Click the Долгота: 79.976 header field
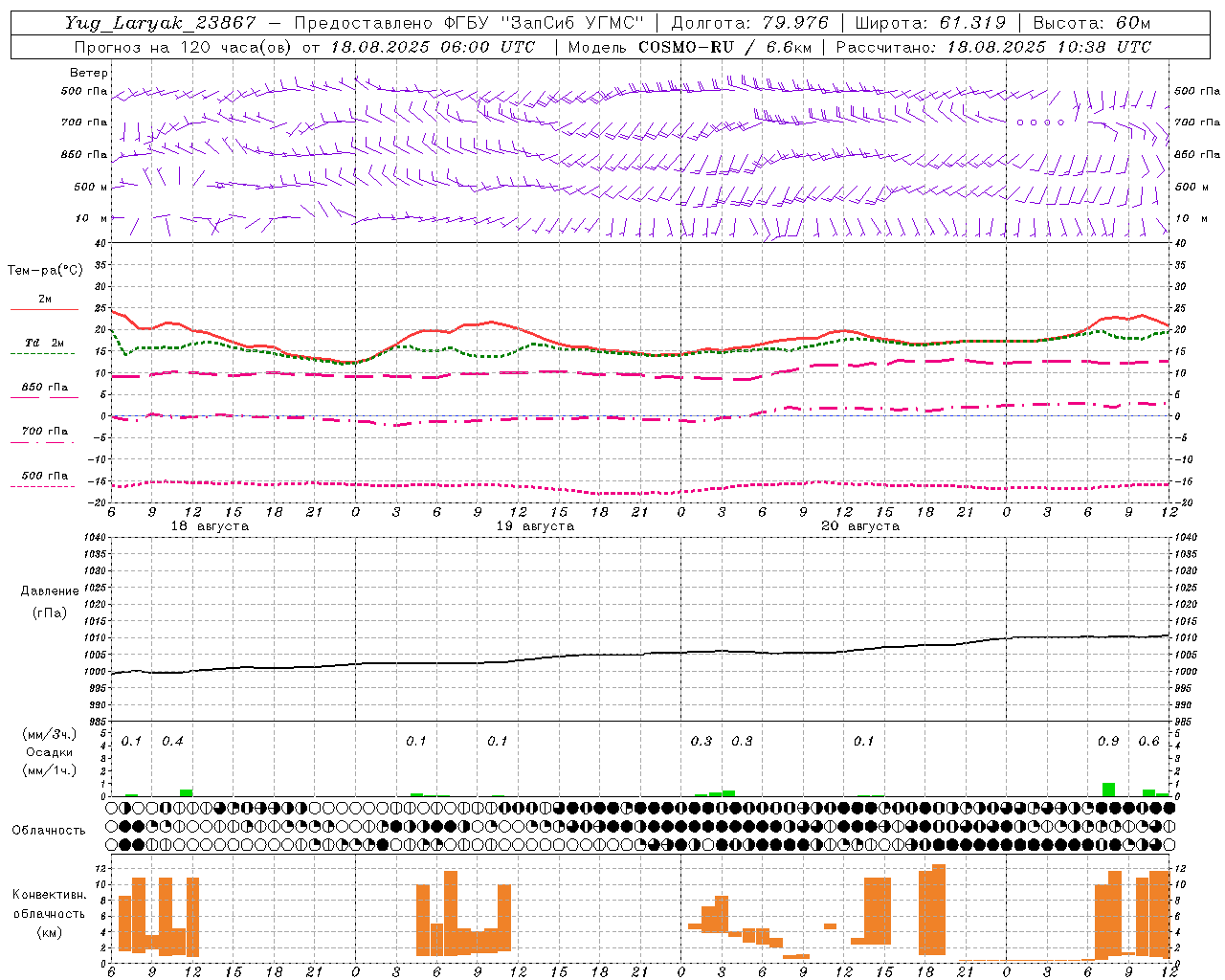Viewport: 1225px width, 980px height. click(751, 23)
